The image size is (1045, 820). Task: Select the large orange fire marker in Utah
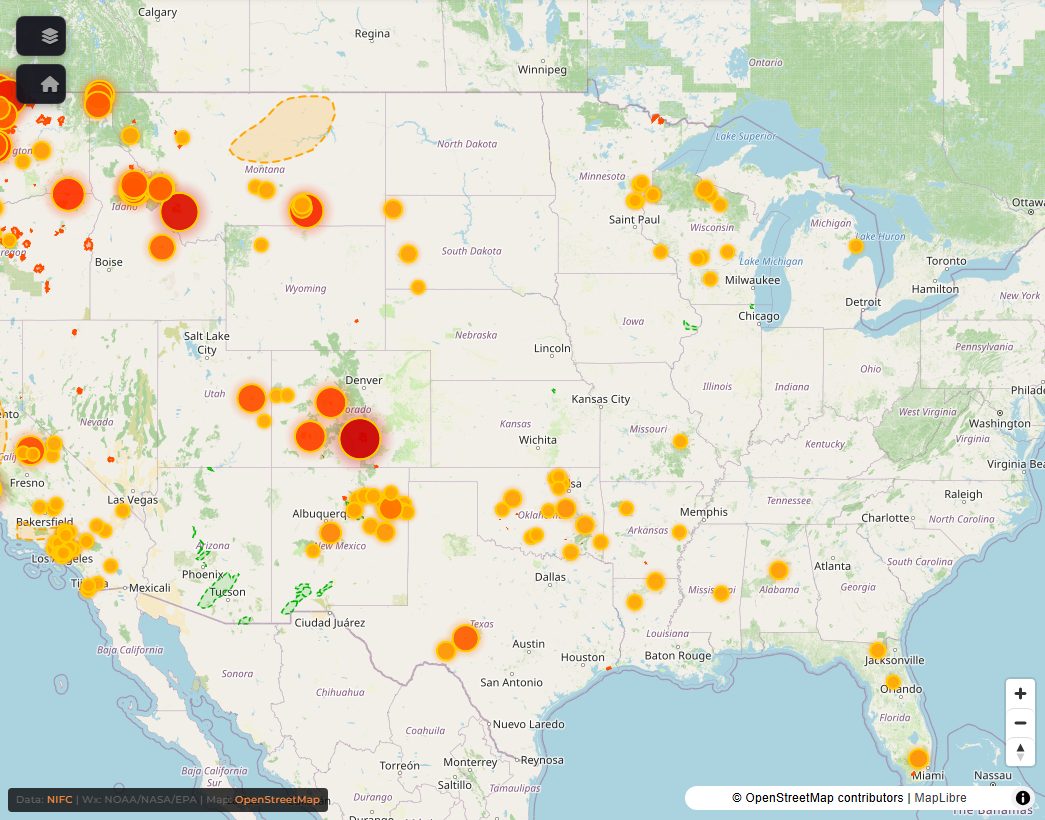251,398
